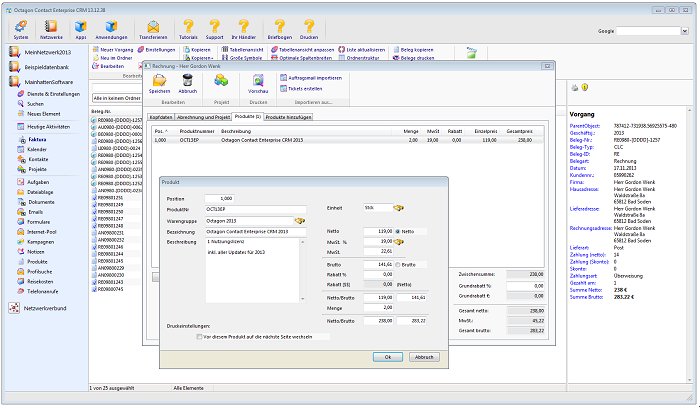Viewport: 700px width, 408px height.
Task: Sort list by Beleg-Nr. column header
Action: [x=101, y=112]
